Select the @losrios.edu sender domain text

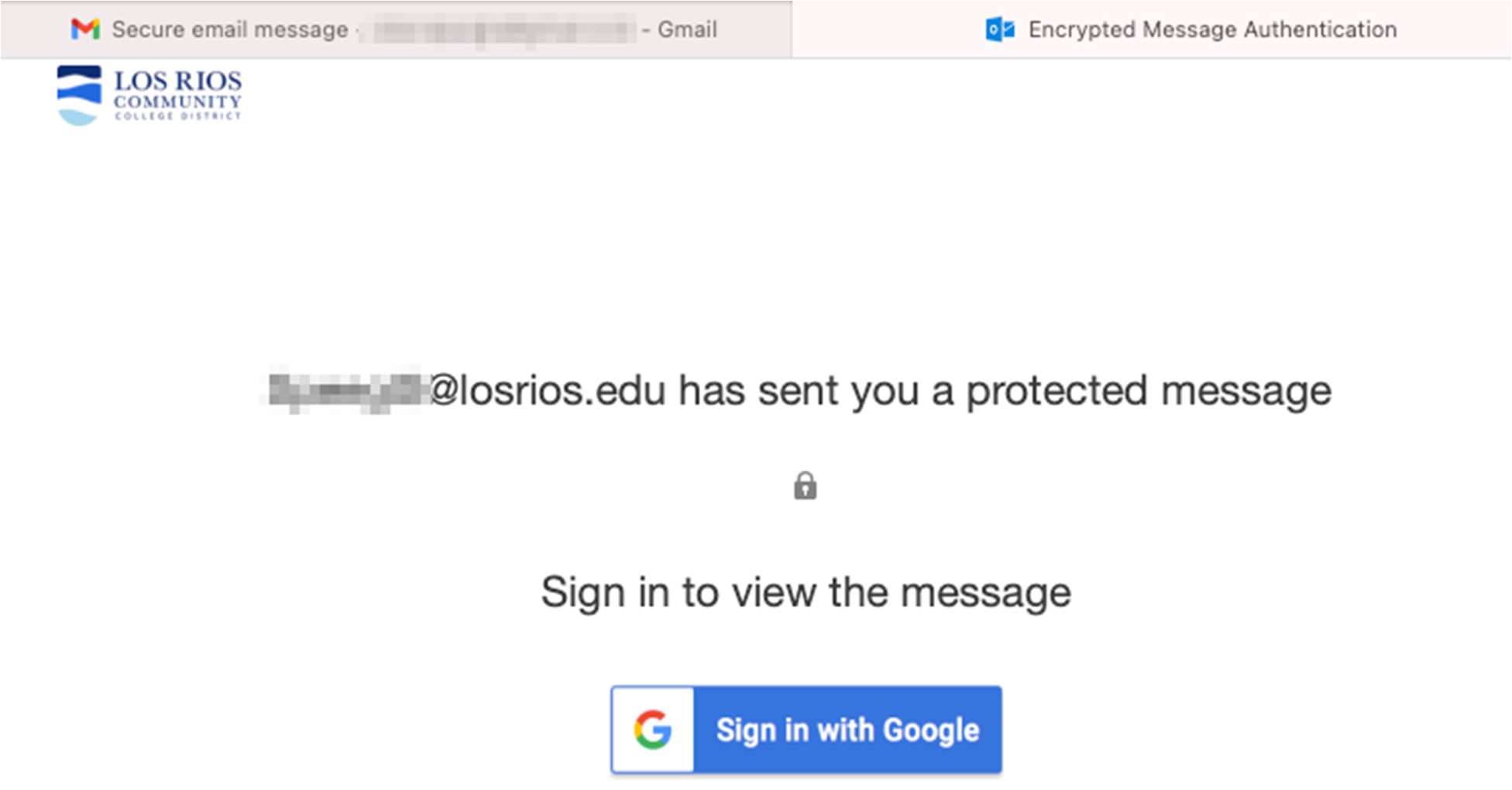coord(548,390)
